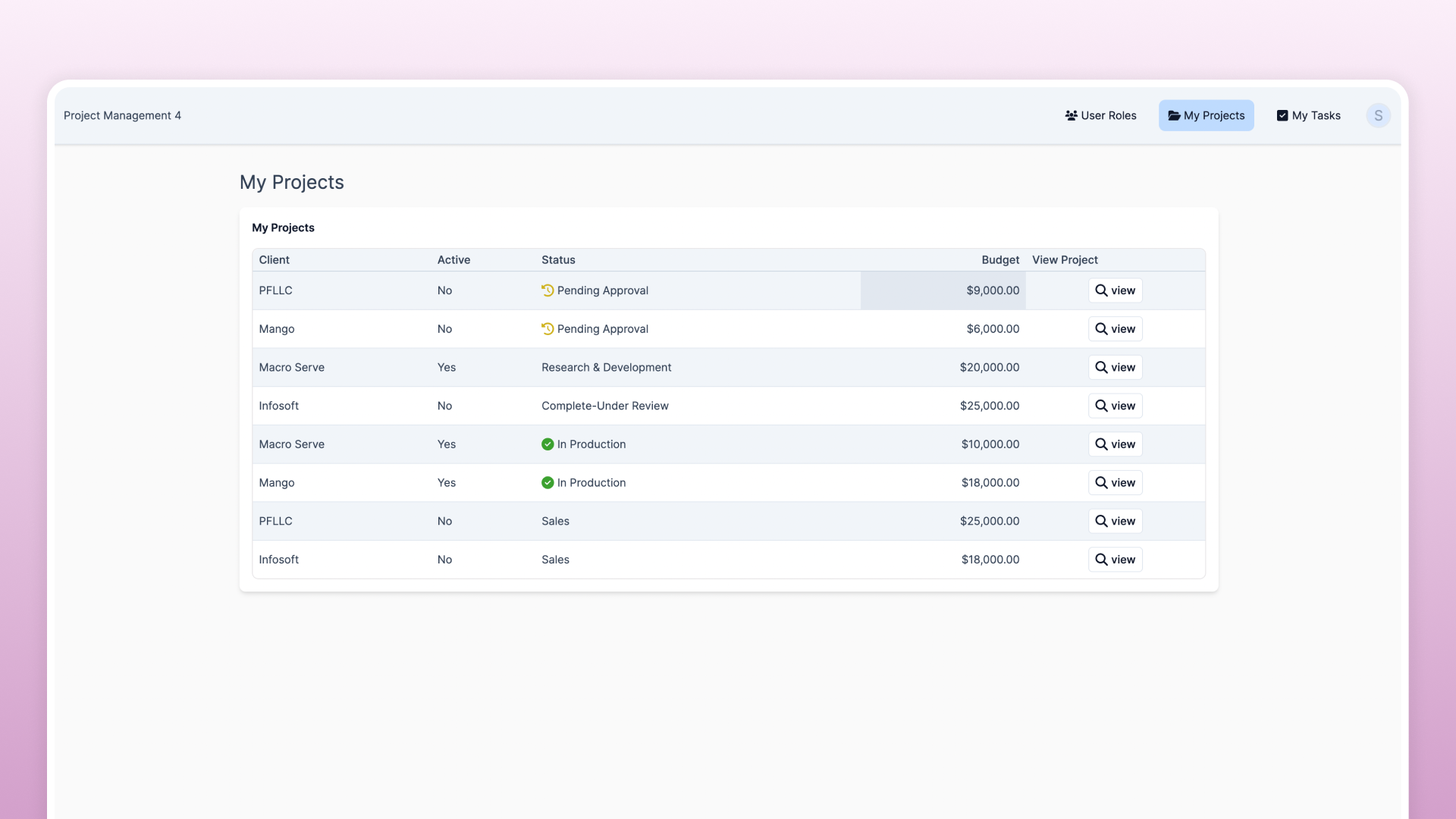This screenshot has height=819, width=1456.
Task: Sort by the Status column header
Action: point(558,260)
